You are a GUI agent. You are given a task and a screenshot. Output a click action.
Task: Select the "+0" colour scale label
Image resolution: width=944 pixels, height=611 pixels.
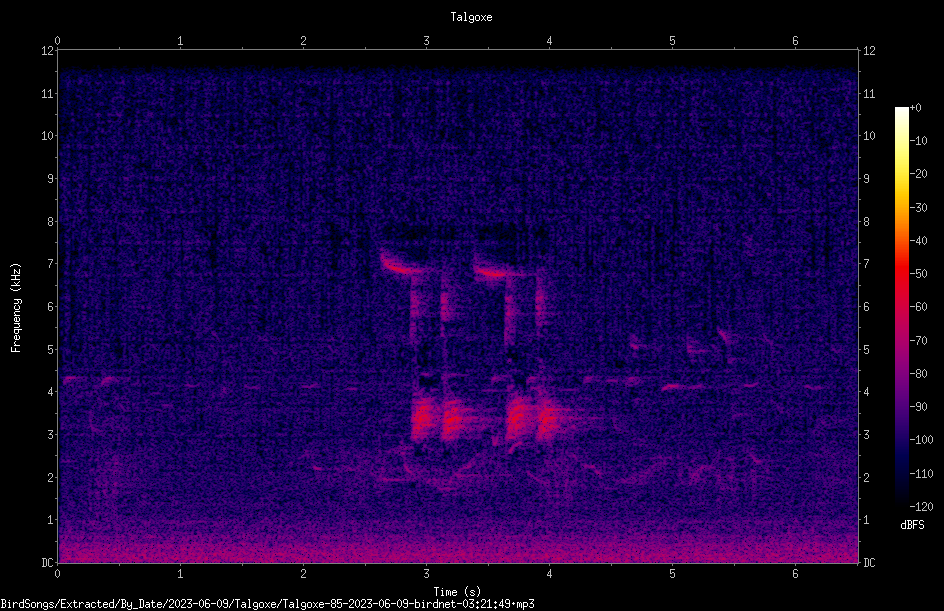[x=915, y=108]
